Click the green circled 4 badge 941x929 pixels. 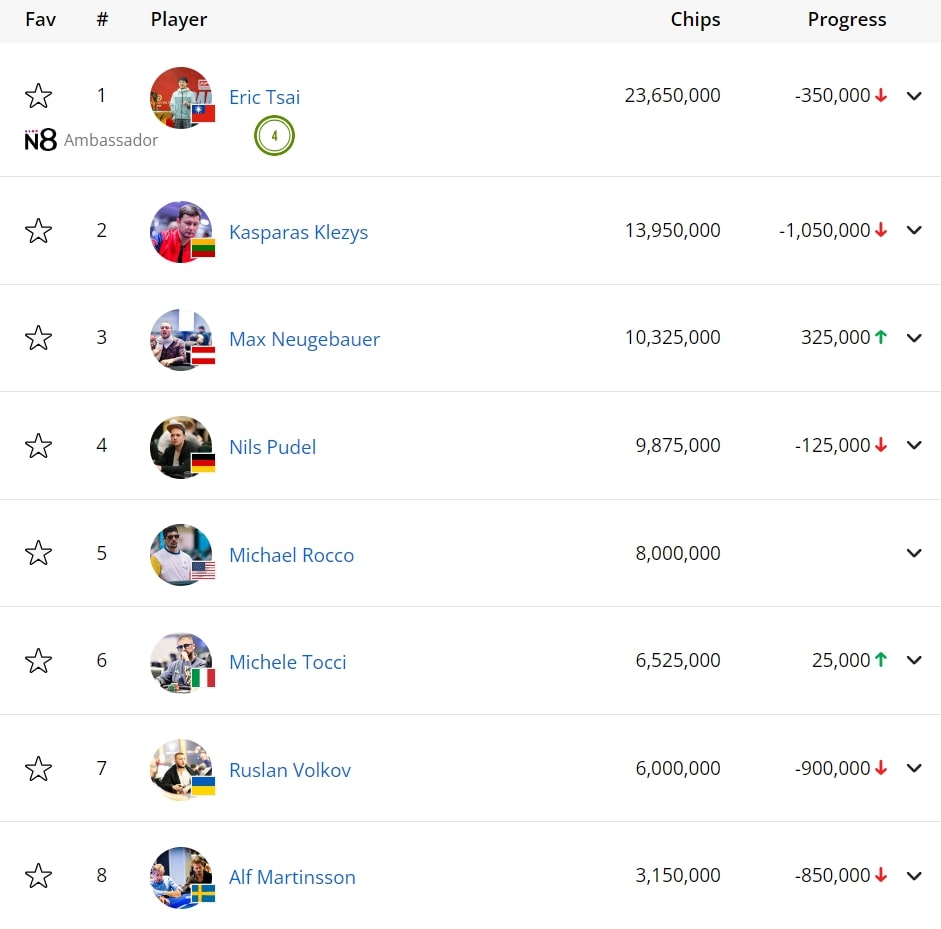[274, 136]
